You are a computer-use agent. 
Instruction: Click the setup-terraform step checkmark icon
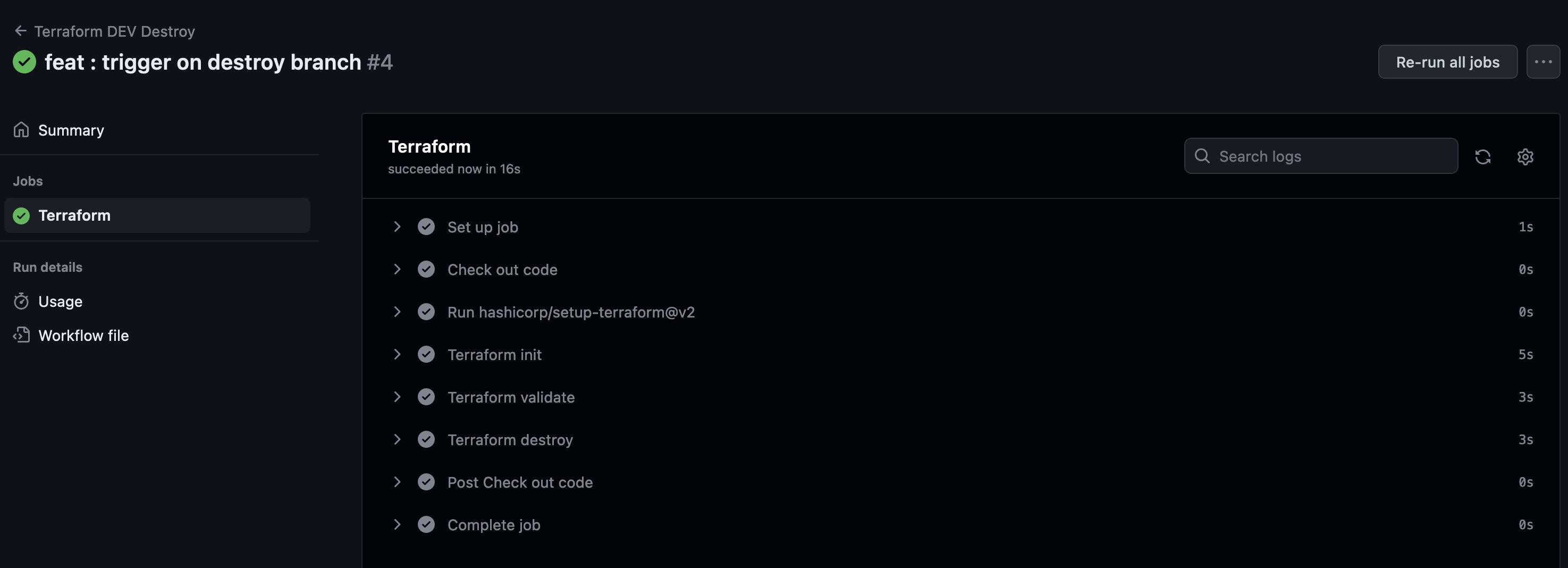point(426,312)
